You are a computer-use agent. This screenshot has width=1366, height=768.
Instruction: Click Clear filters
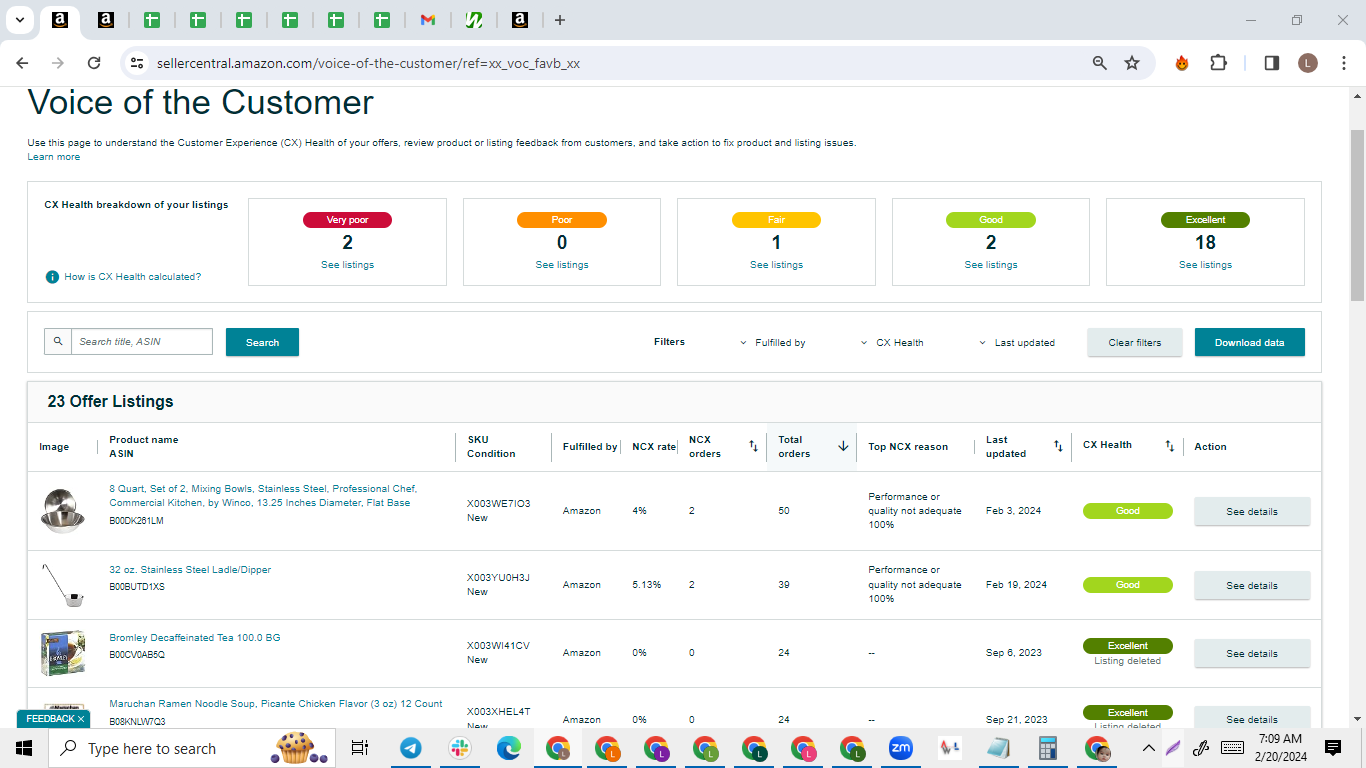tap(1135, 342)
